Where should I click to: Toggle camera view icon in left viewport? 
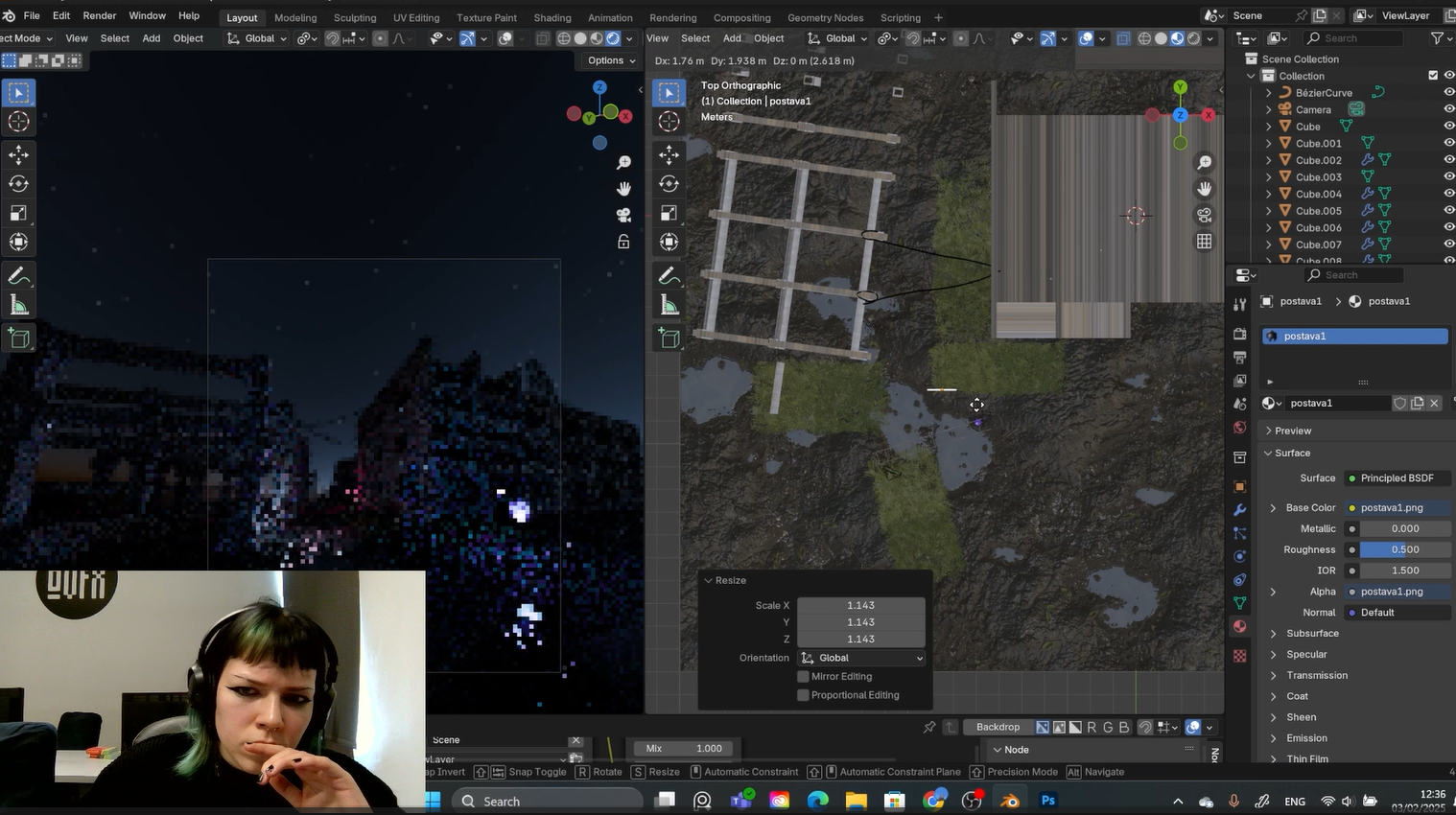tap(623, 215)
